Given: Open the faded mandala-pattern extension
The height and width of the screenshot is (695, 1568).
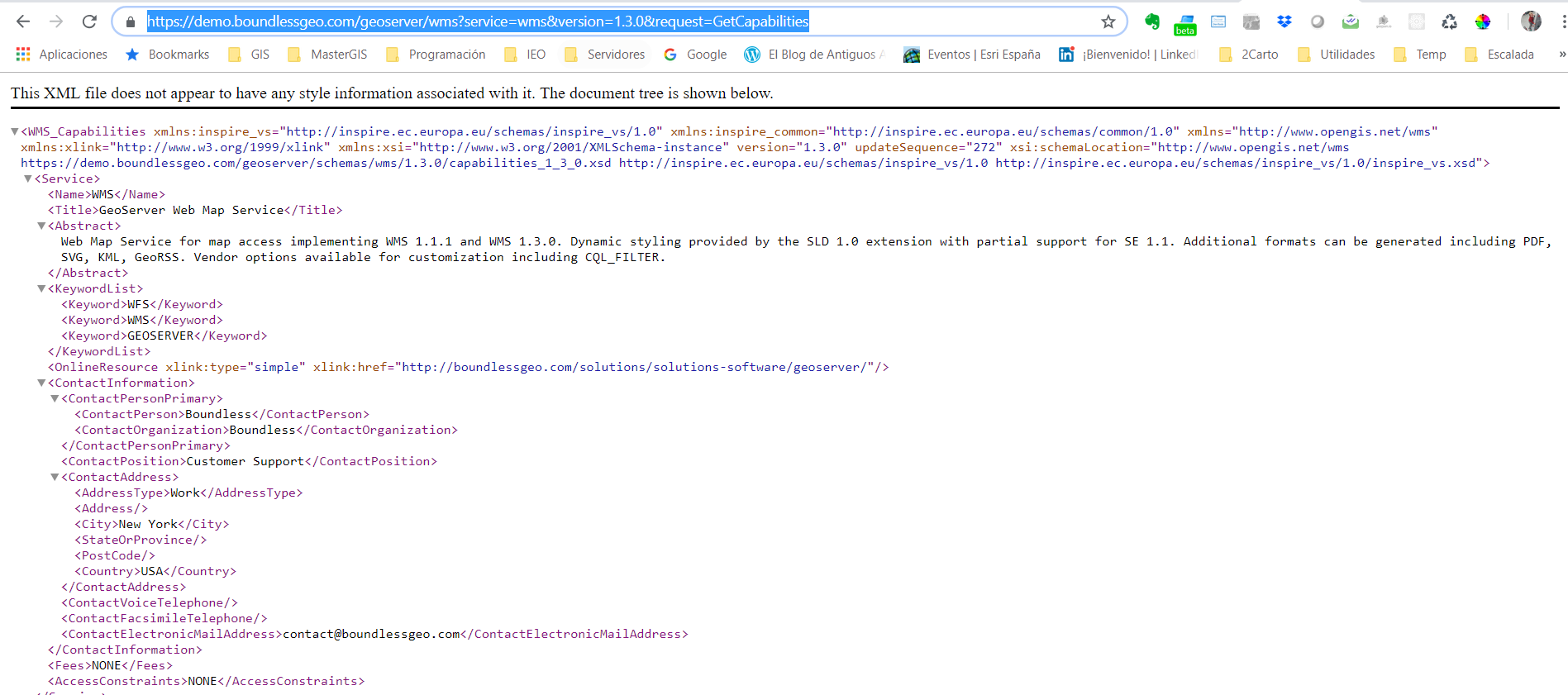Looking at the screenshot, I should coord(1417,21).
